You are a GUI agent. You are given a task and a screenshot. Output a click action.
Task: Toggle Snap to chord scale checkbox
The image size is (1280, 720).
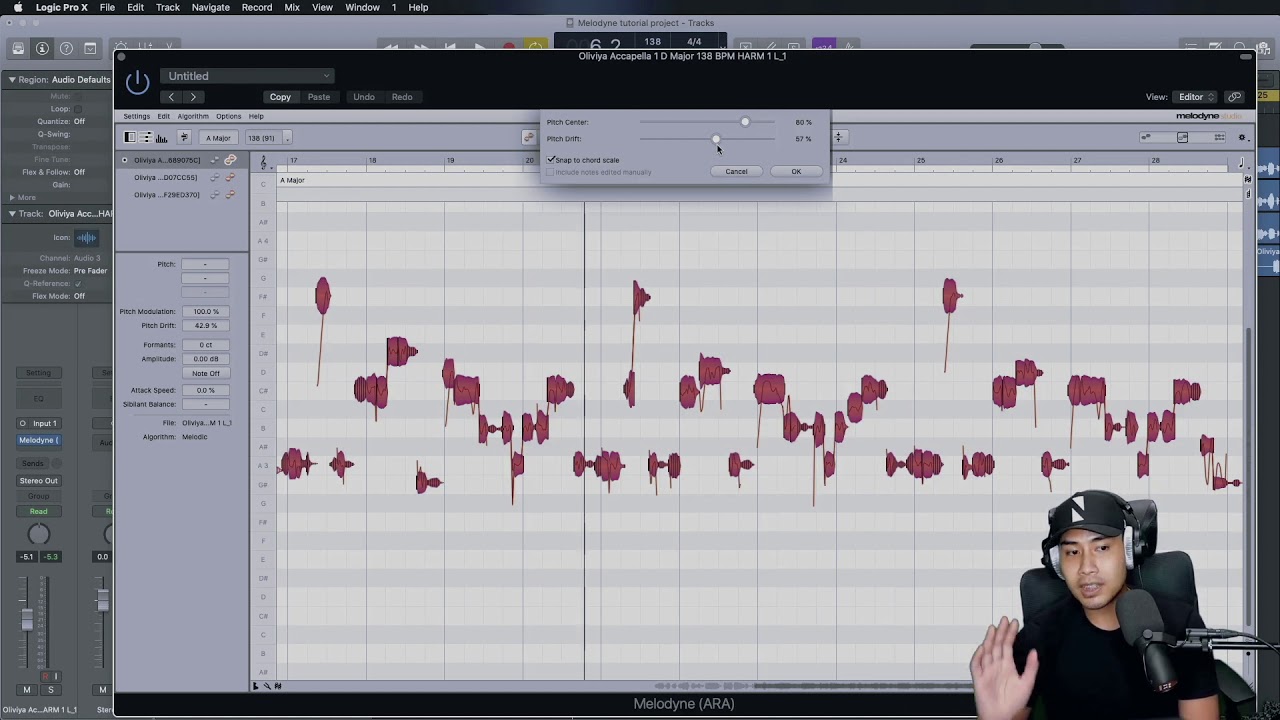pyautogui.click(x=551, y=160)
